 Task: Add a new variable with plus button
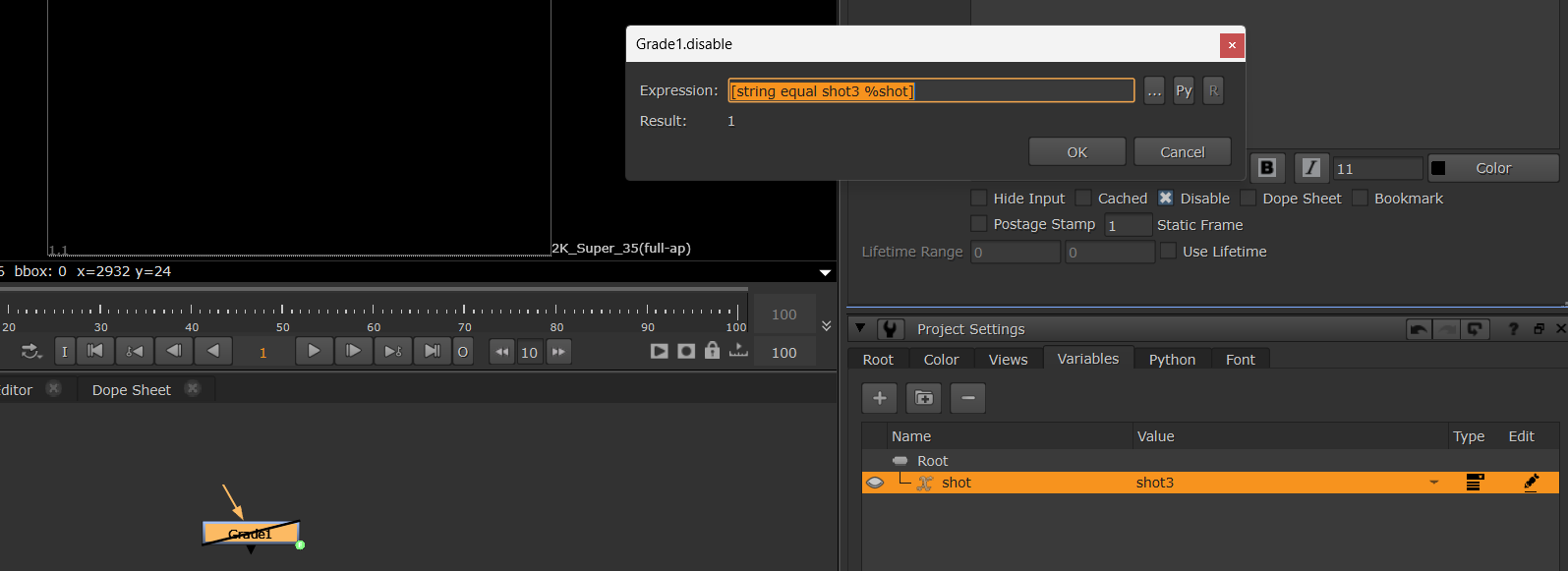(x=879, y=398)
